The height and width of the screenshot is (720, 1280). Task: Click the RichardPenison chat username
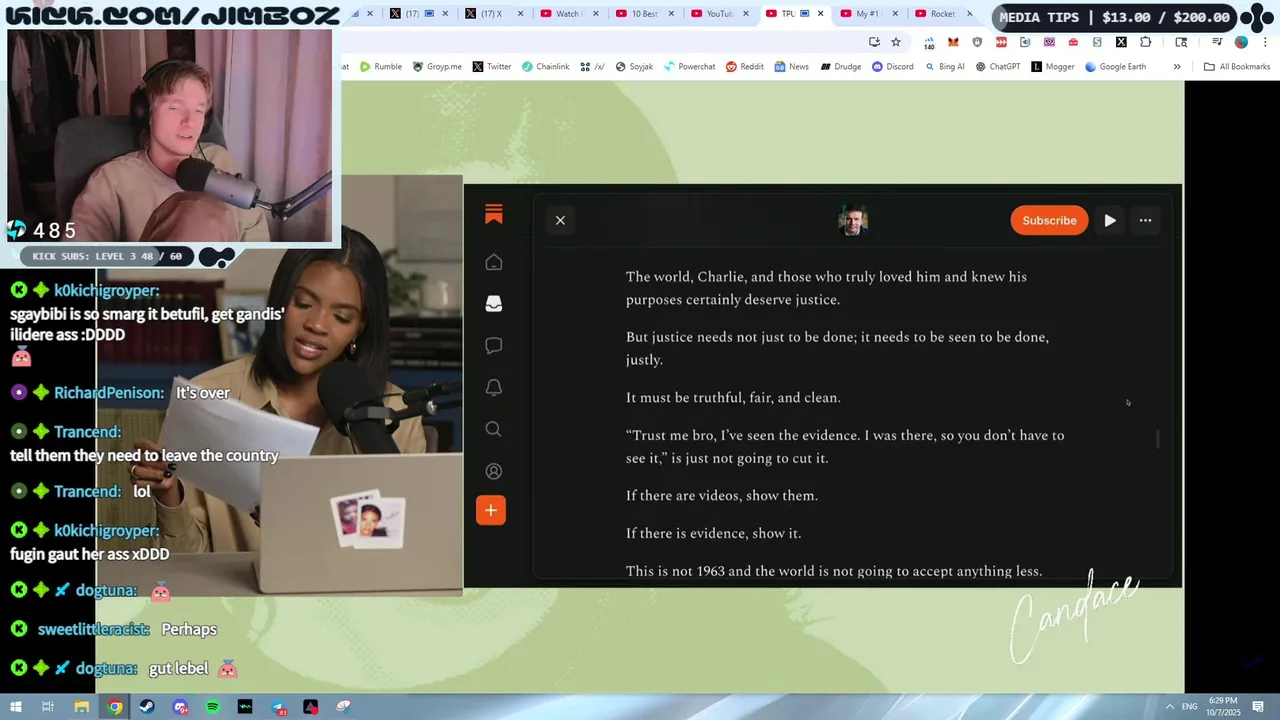point(109,393)
